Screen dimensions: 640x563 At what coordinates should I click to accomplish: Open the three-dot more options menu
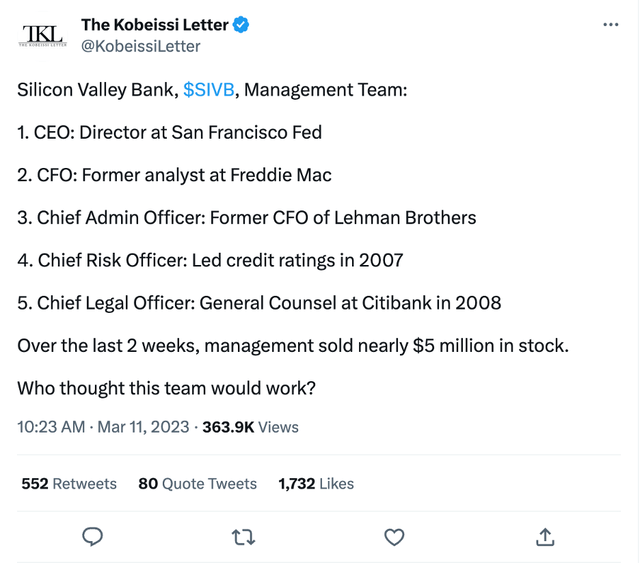611,25
